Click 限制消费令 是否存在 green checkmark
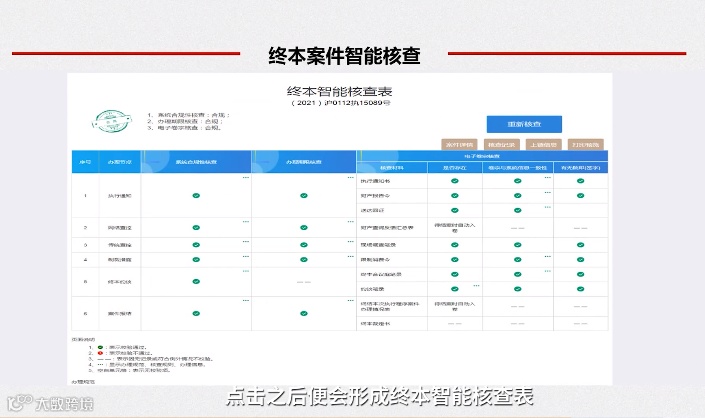 [455, 260]
